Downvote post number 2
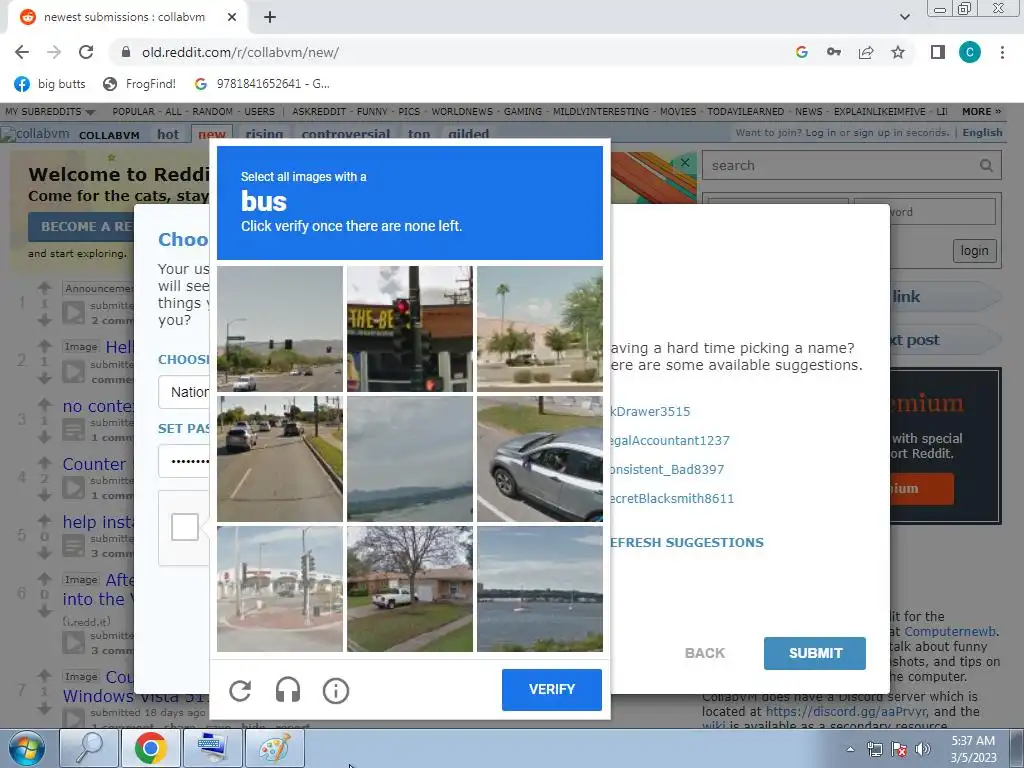Viewport: 1024px width, 768px height. click(44, 378)
